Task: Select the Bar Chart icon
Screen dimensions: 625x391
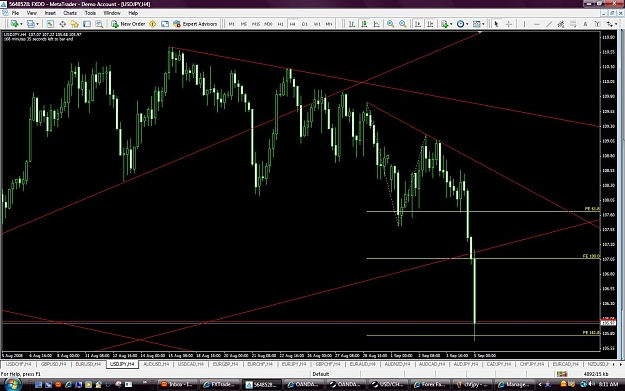Action: point(352,24)
